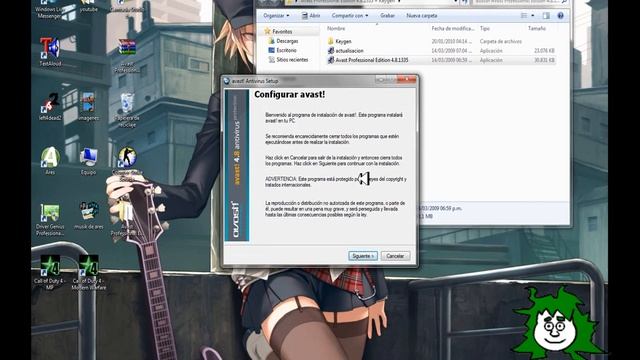Open the view options dropdown arrow
This screenshot has width=640, height=360.
(533, 16)
